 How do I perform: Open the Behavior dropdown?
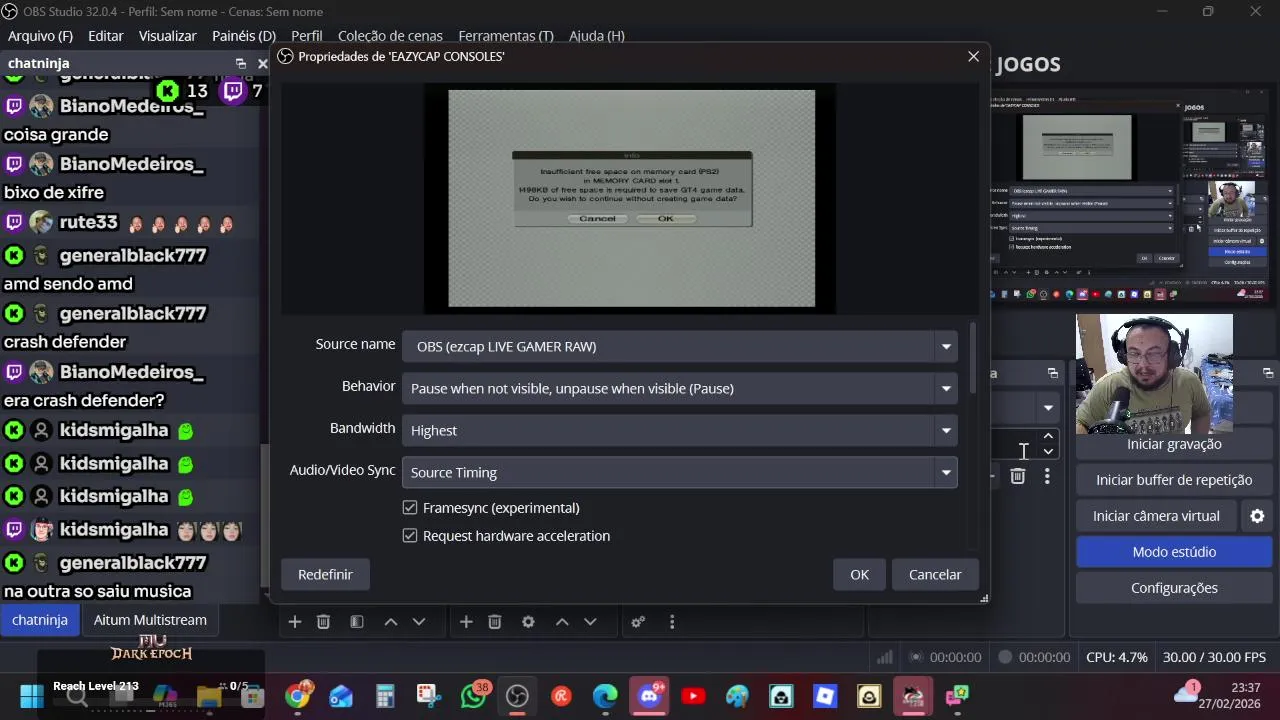(x=679, y=388)
